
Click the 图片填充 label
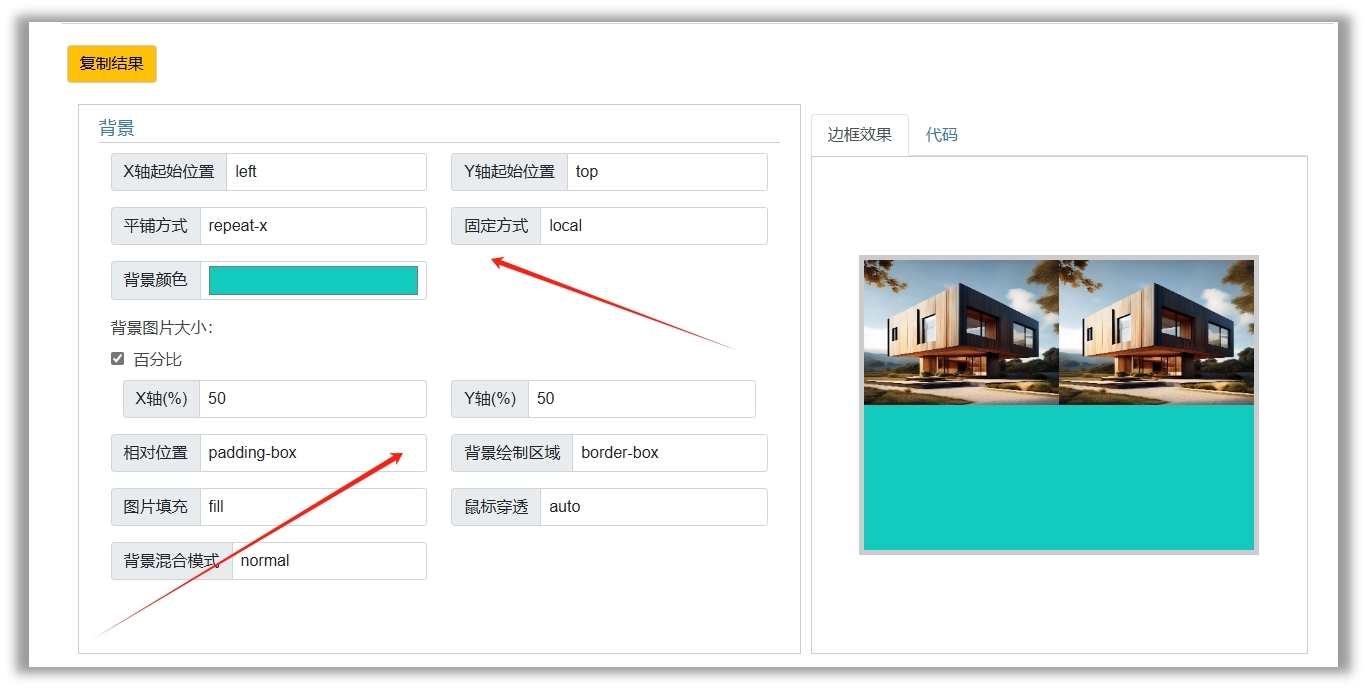click(x=156, y=507)
